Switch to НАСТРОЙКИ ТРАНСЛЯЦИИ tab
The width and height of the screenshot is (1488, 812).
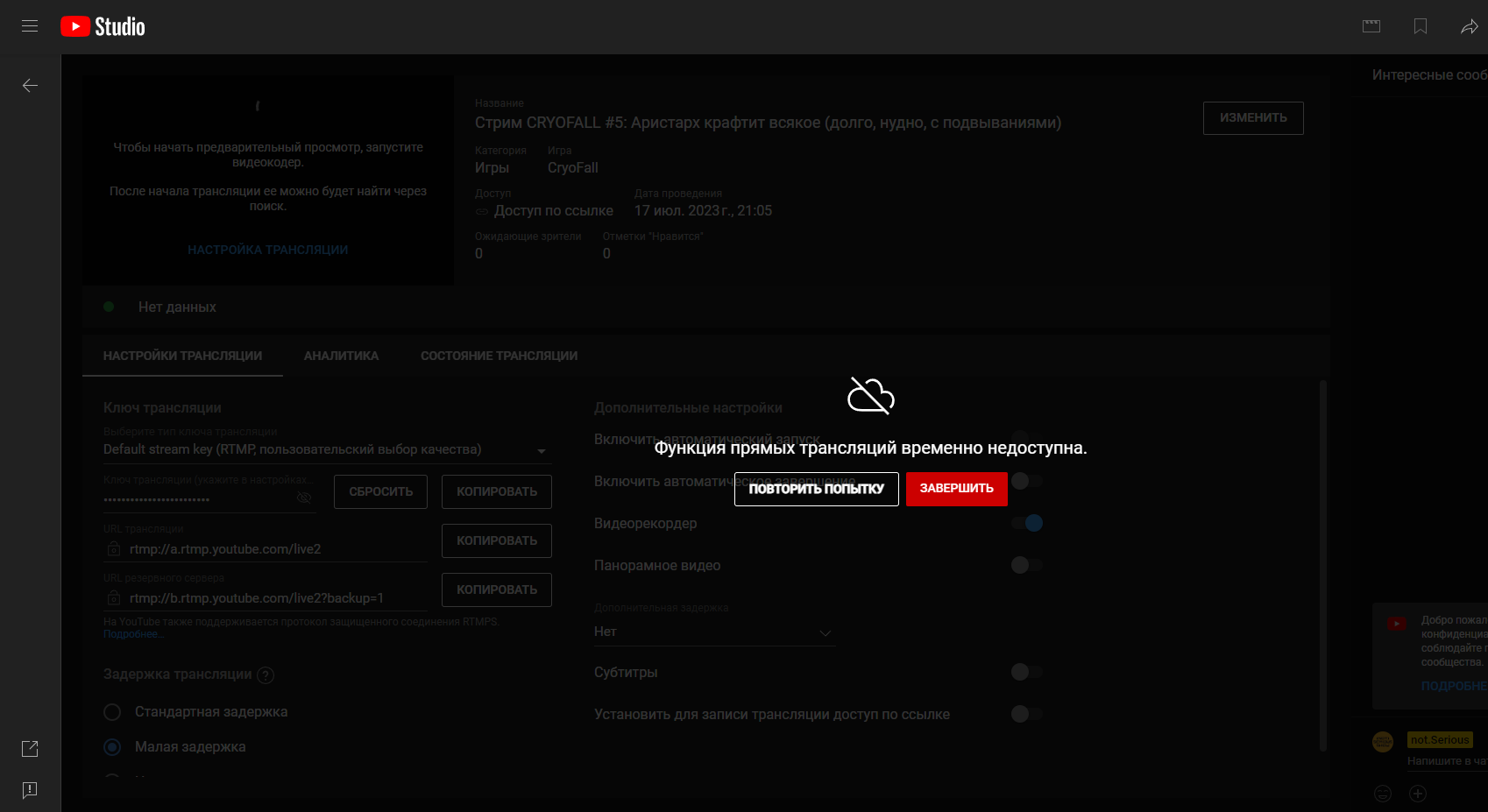click(x=182, y=356)
